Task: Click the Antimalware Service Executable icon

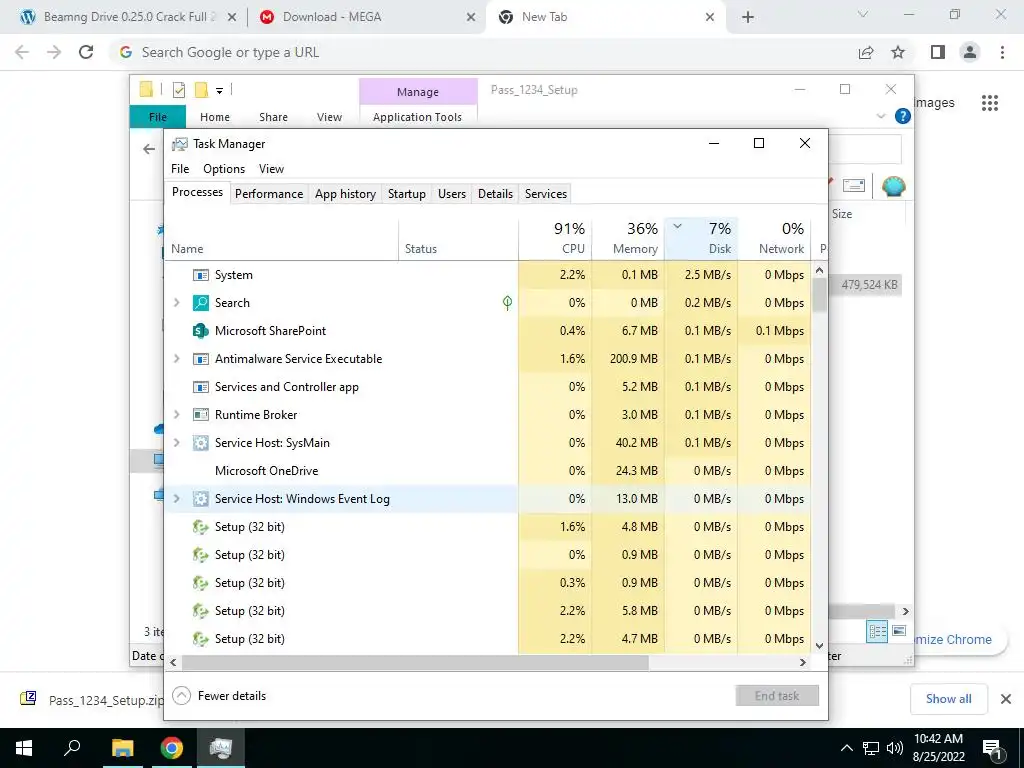Action: click(x=200, y=359)
